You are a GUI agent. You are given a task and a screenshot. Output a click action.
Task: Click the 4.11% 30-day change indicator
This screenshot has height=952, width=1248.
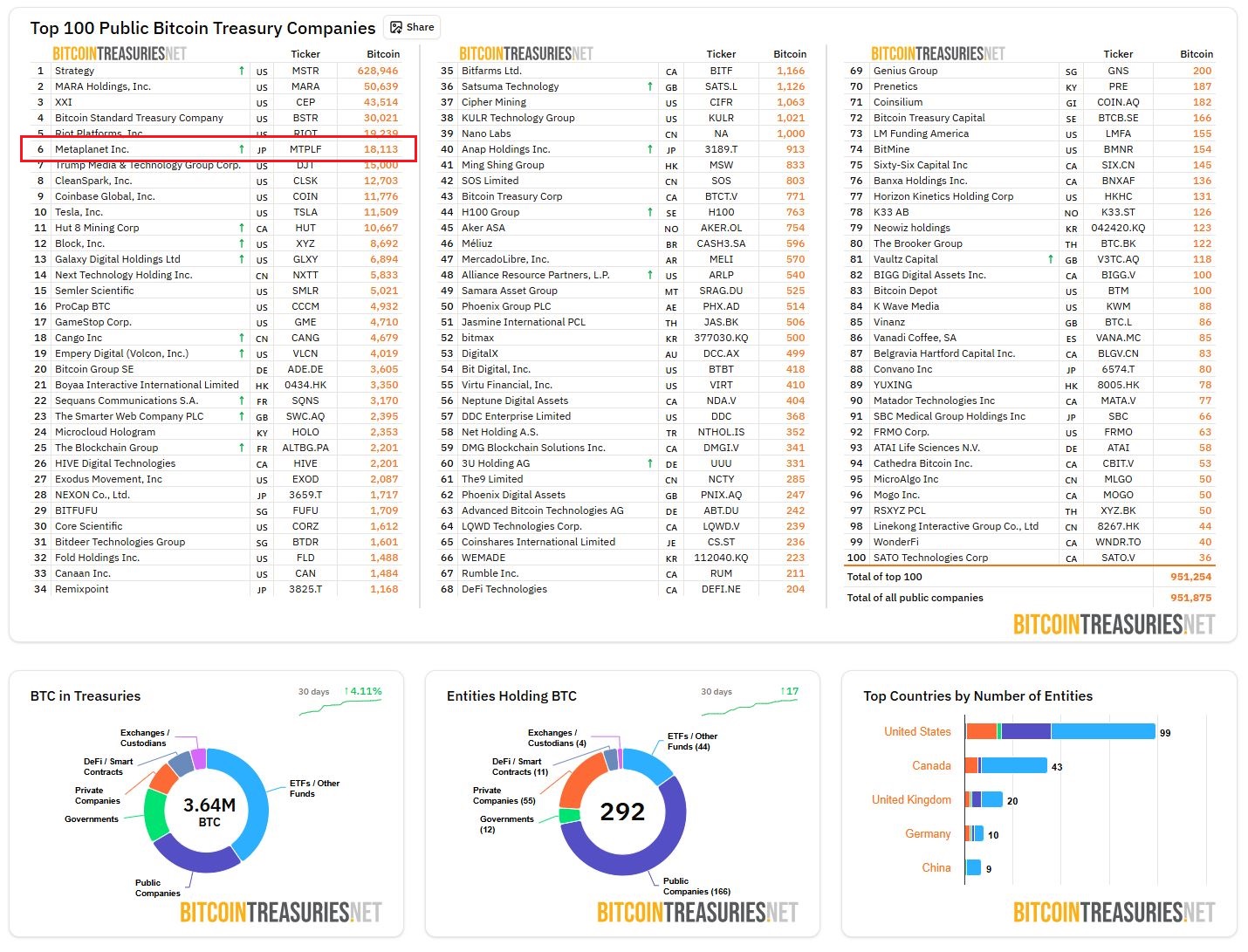363,691
